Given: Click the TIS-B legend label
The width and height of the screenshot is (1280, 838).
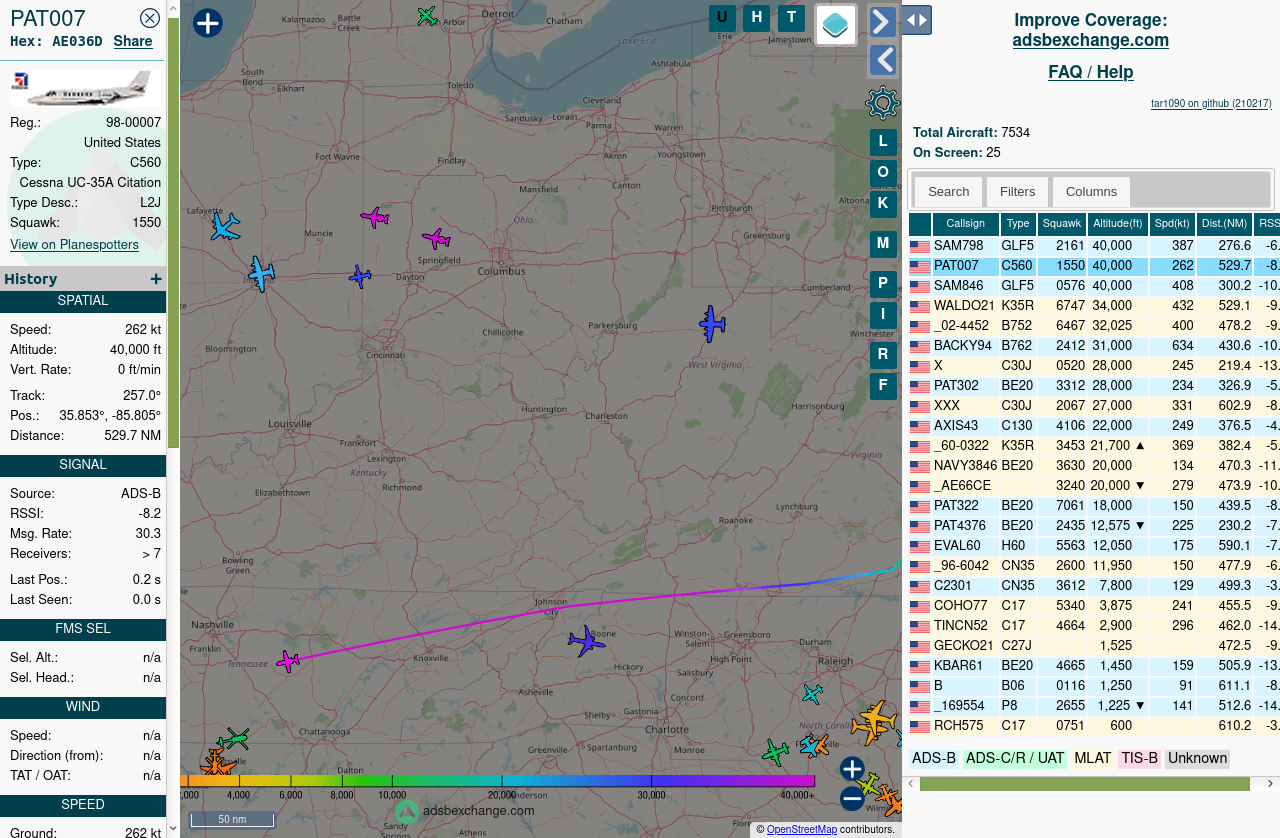Looking at the screenshot, I should pos(1139,759).
